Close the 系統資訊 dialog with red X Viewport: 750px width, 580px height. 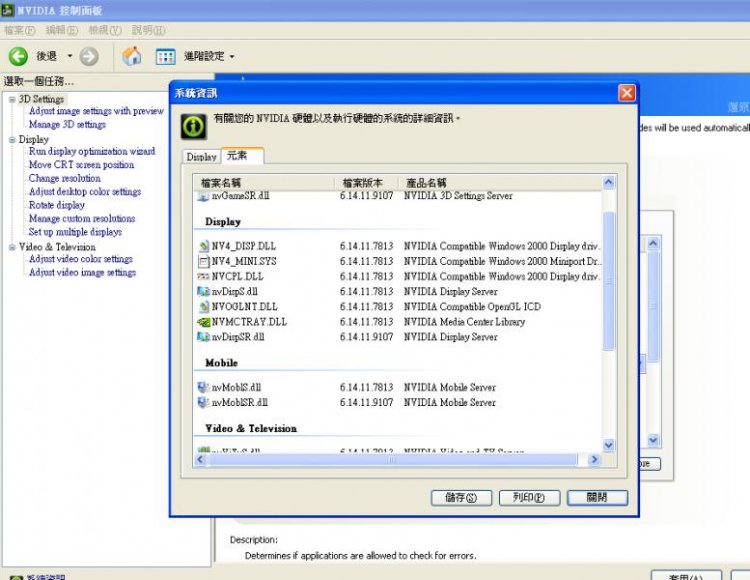627,93
